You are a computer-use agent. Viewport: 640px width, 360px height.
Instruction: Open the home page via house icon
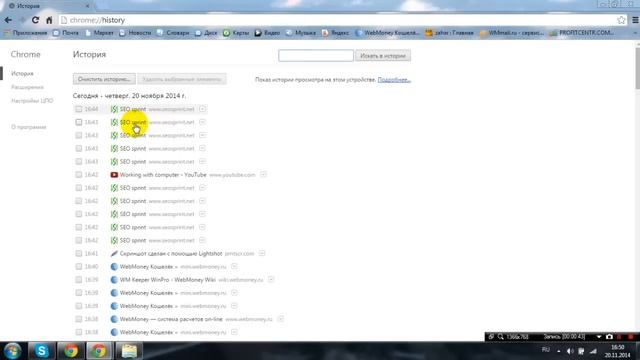point(49,20)
